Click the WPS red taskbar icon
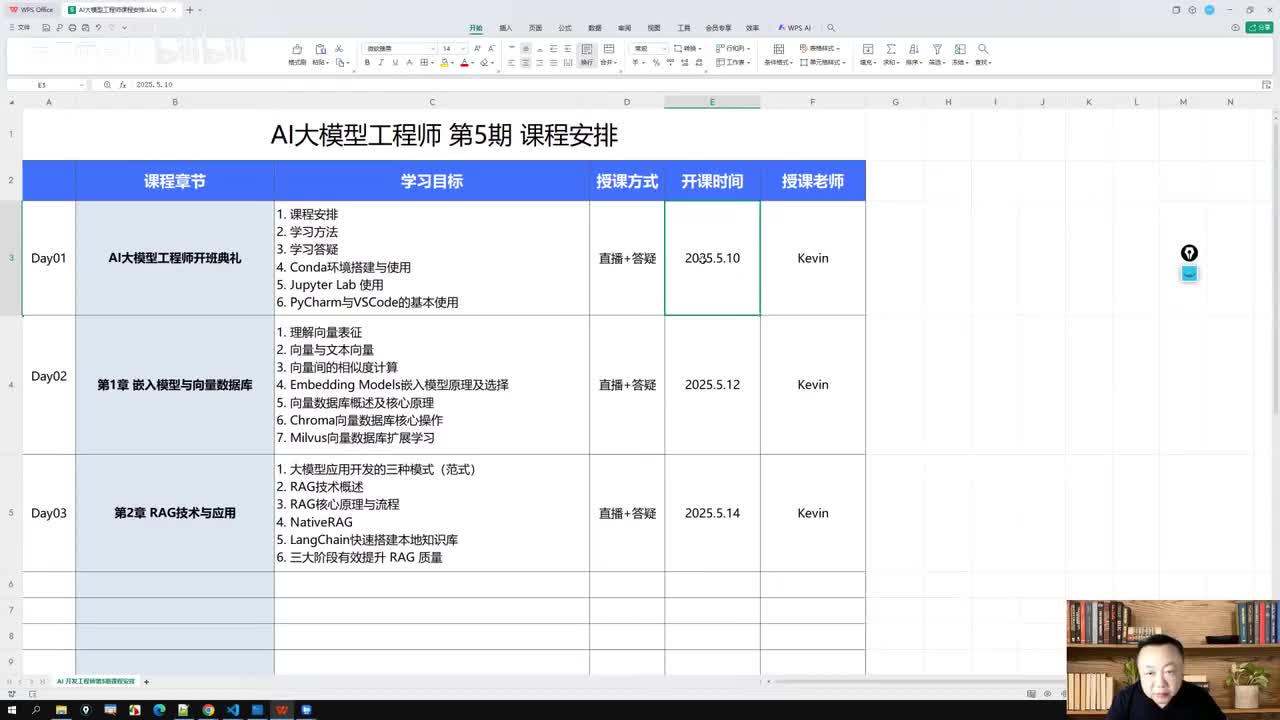1280x720 pixels. click(282, 710)
